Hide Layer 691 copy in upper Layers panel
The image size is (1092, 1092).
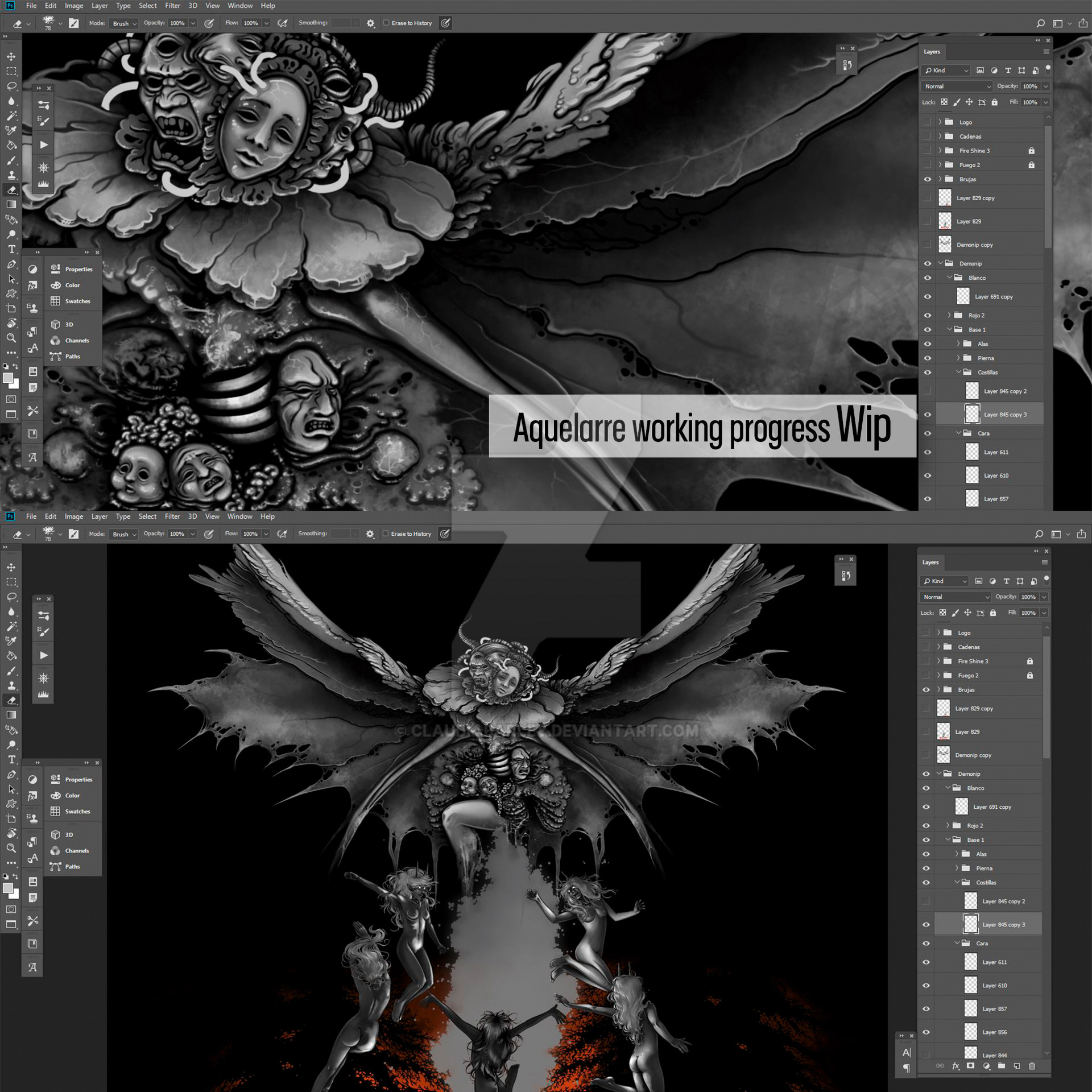pos(928,297)
